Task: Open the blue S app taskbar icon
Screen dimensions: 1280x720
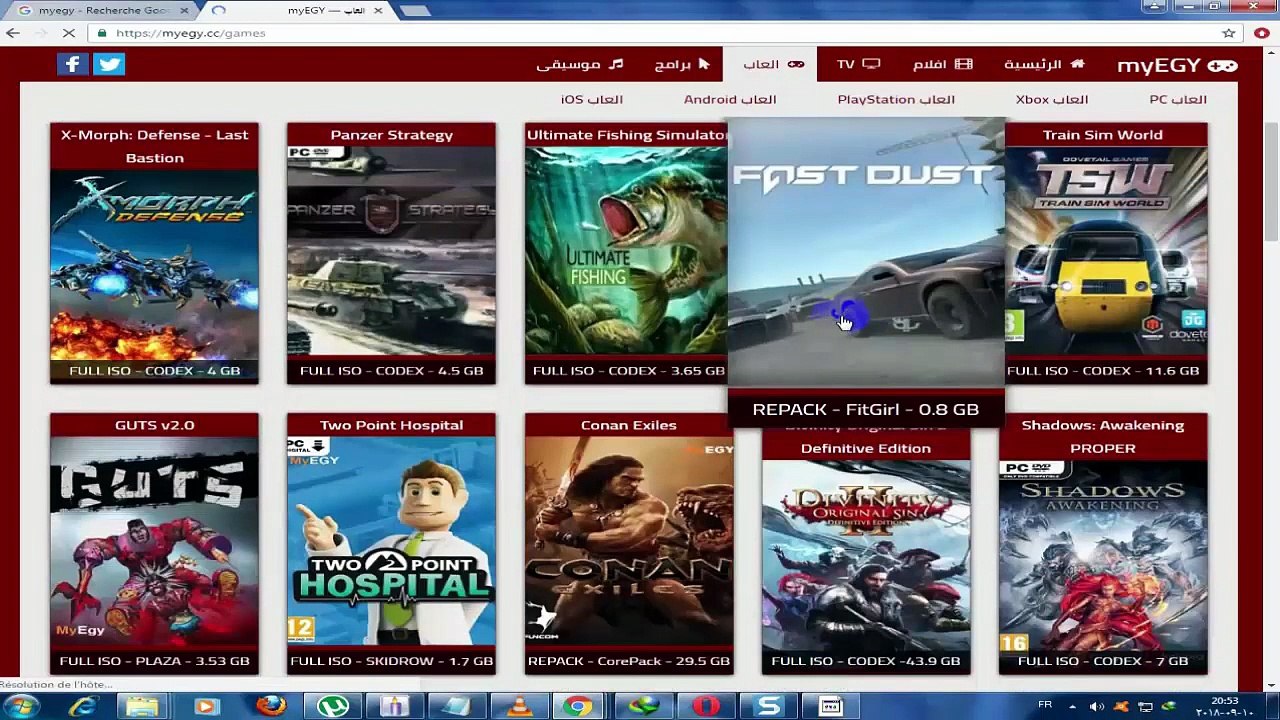Action: coord(769,706)
